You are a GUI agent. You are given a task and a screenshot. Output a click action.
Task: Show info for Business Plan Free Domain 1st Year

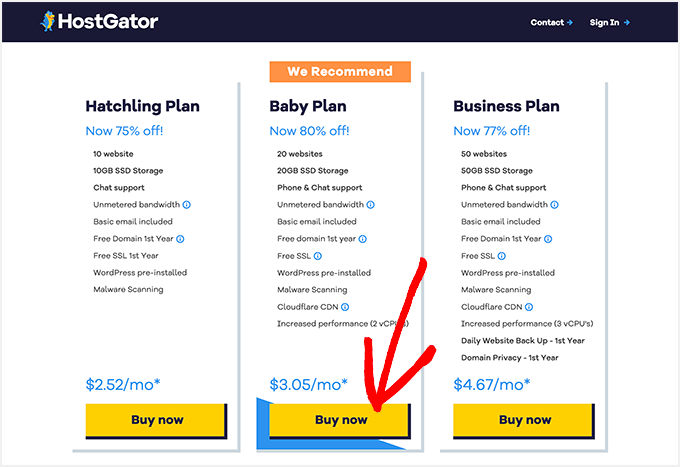[548, 239]
